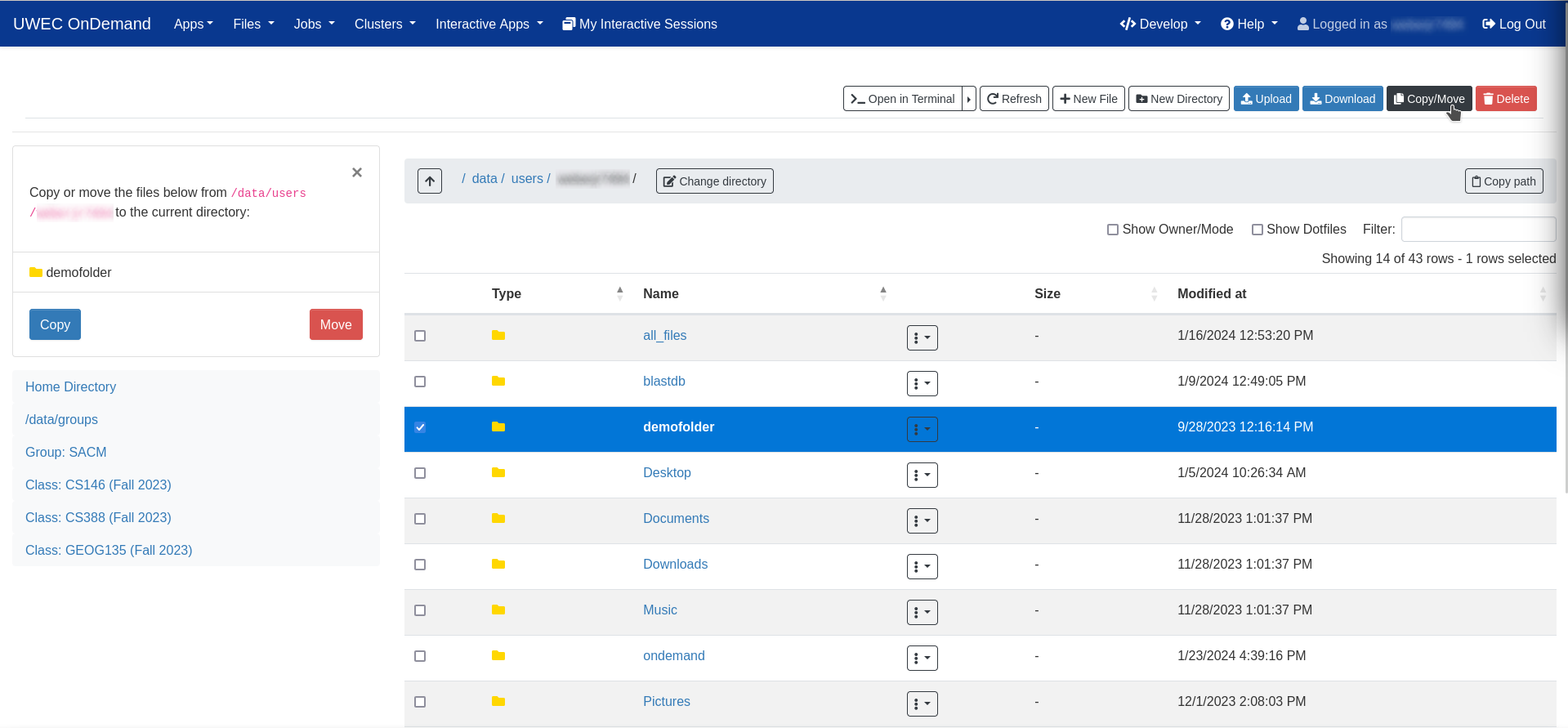1568x728 pixels.
Task: Uncheck the demofolder row checkbox
Action: point(420,427)
